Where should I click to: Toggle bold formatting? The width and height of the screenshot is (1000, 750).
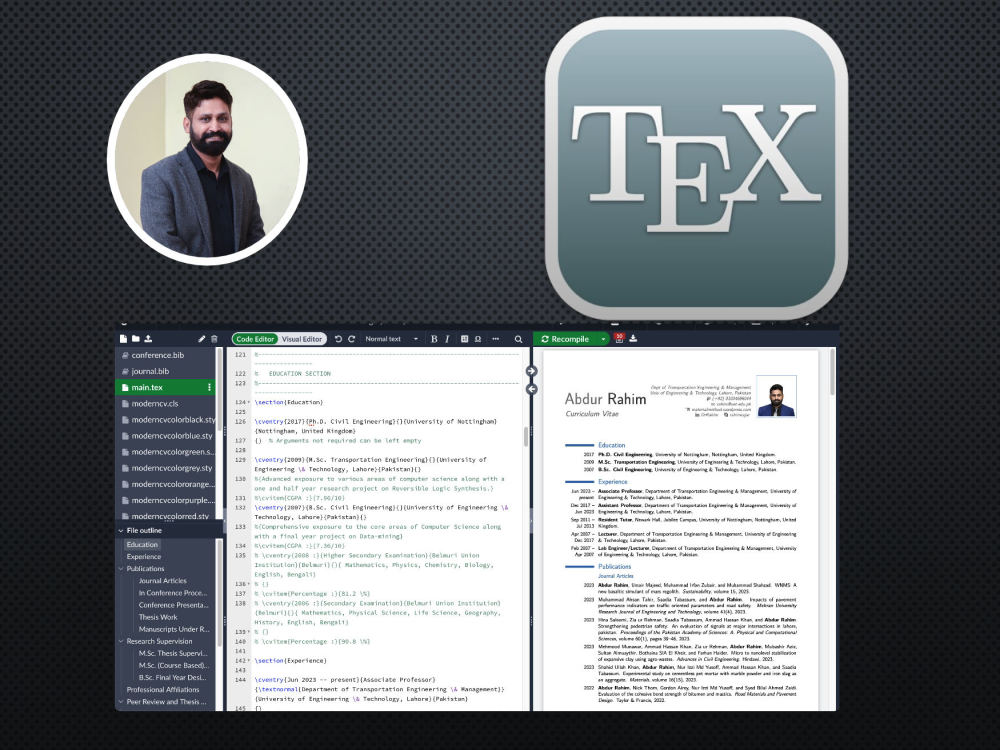pyautogui.click(x=434, y=339)
